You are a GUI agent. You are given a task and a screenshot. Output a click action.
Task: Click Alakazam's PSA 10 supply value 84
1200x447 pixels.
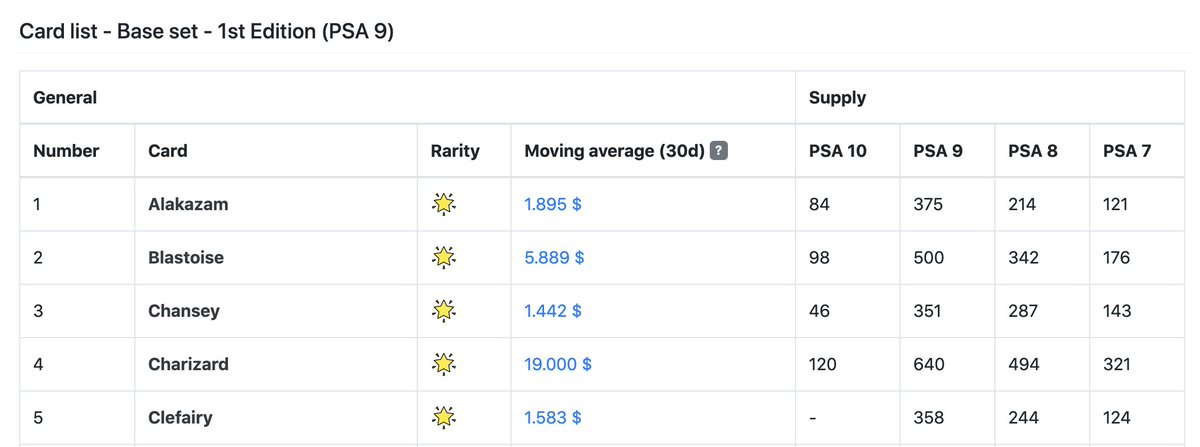[820, 204]
